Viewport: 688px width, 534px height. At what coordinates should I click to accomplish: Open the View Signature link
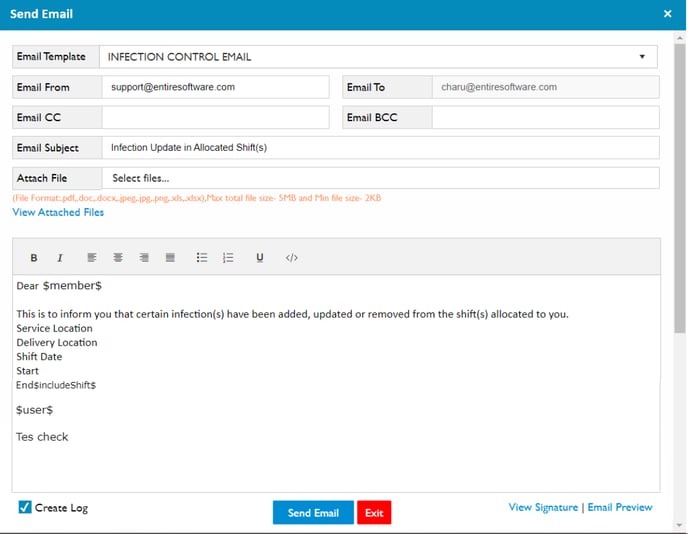tap(543, 507)
